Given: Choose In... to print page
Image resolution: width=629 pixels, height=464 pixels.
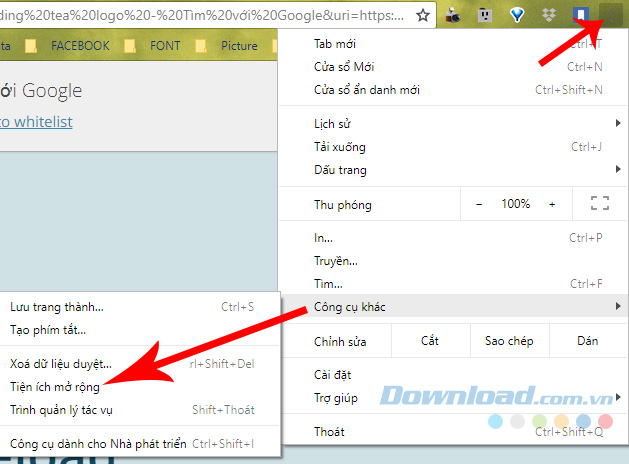Looking at the screenshot, I should click(453, 238).
